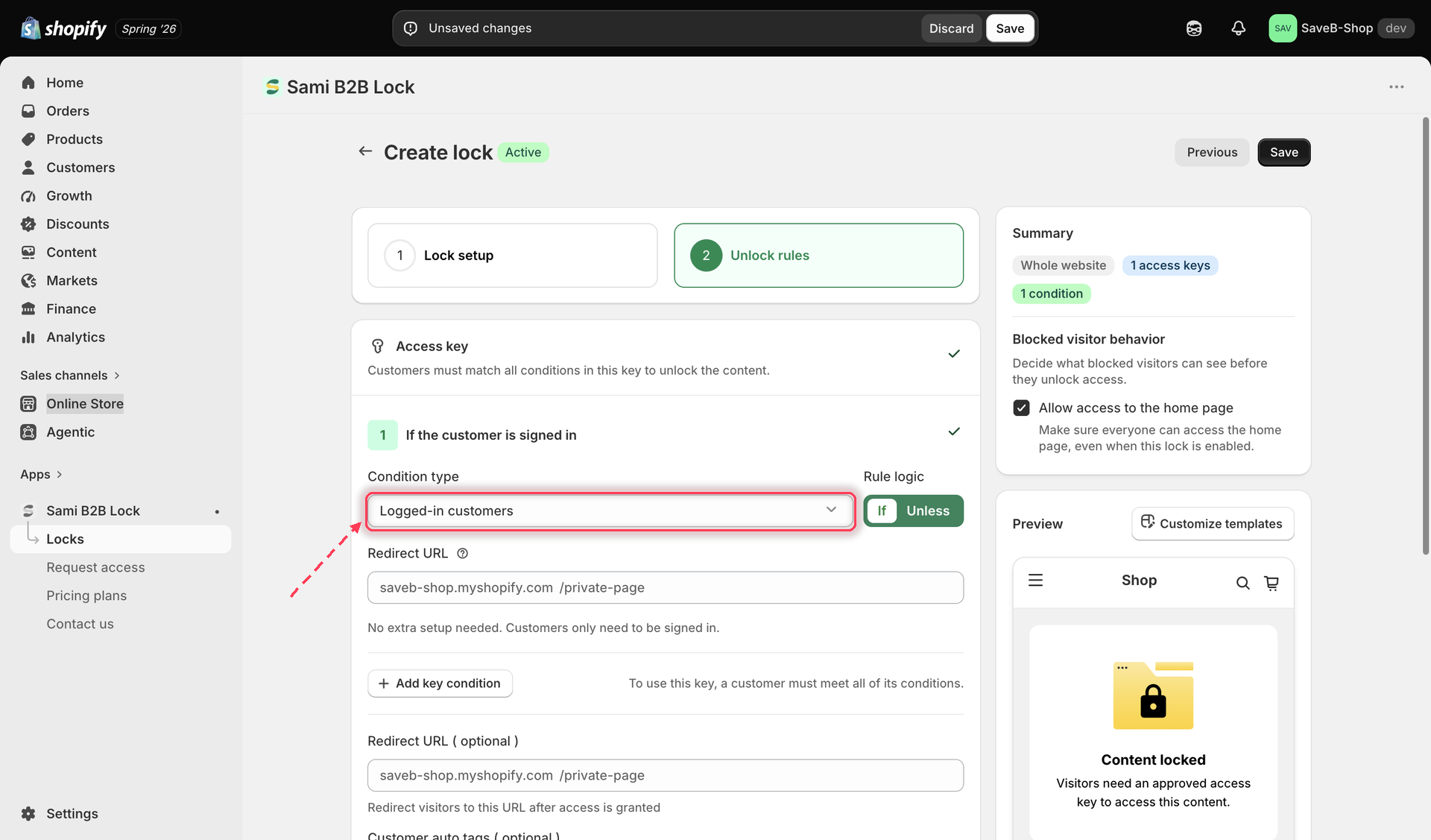Open the Condition type dropdown
Image resolution: width=1431 pixels, height=840 pixels.
tap(610, 511)
